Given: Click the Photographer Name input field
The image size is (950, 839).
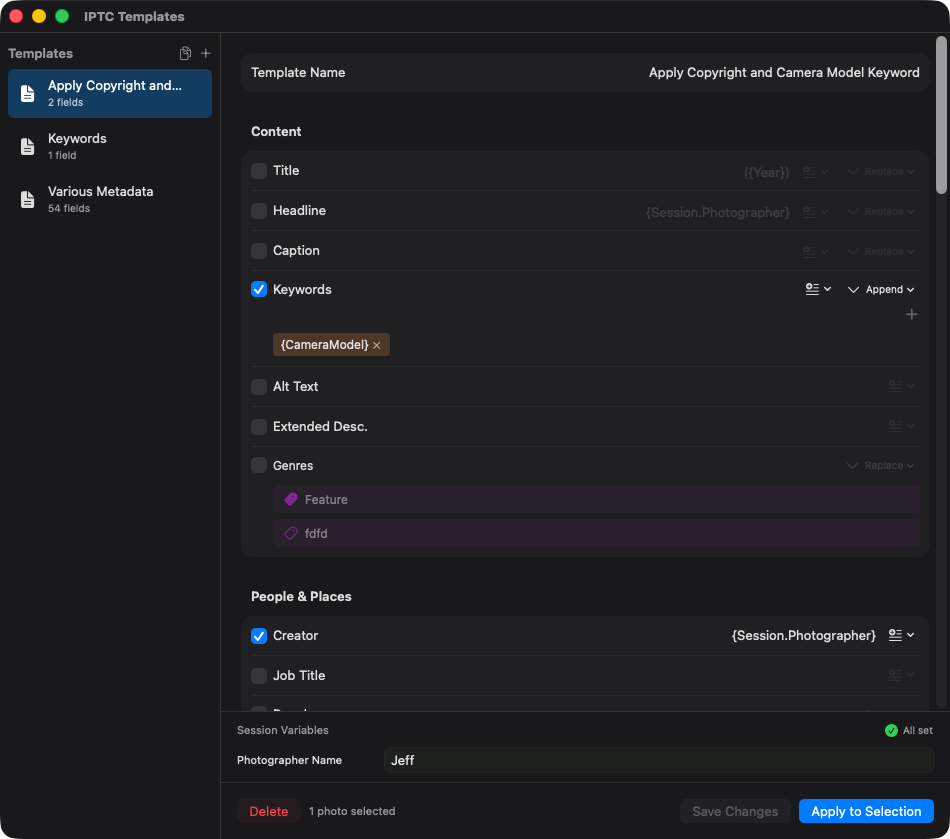Looking at the screenshot, I should tap(659, 760).
